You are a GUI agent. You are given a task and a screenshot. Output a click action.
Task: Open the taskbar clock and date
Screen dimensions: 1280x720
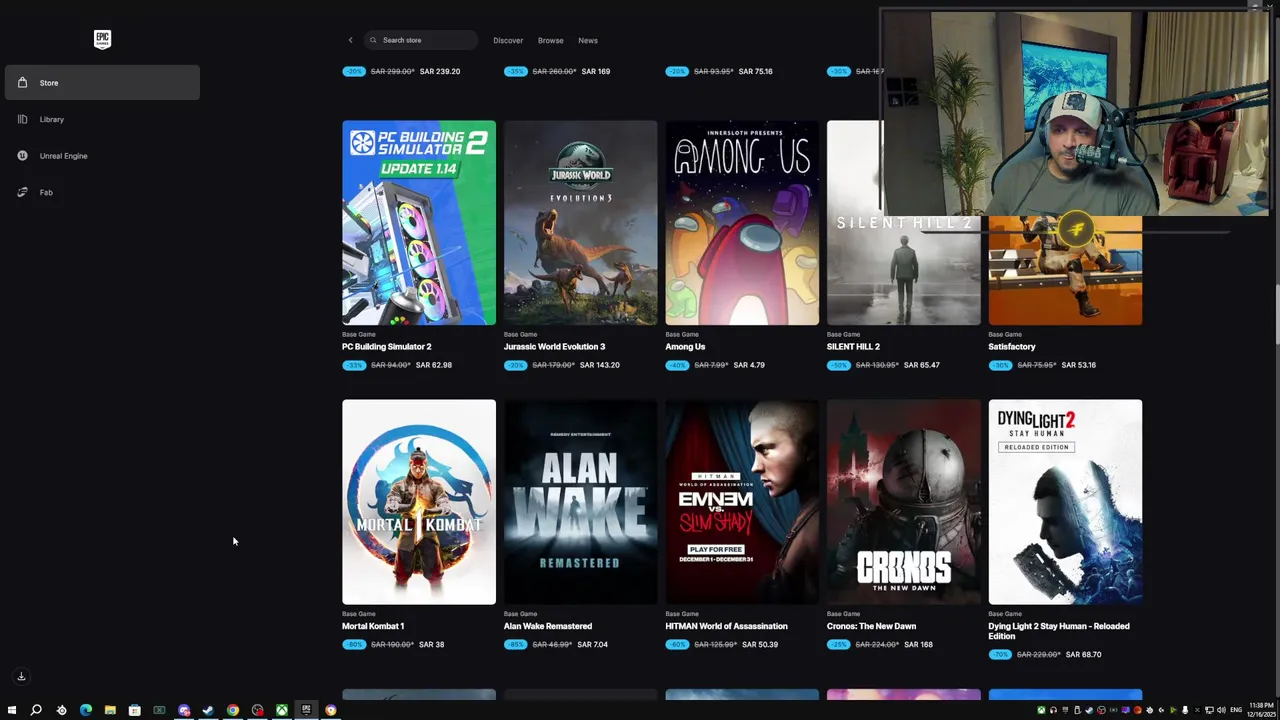pos(1261,710)
